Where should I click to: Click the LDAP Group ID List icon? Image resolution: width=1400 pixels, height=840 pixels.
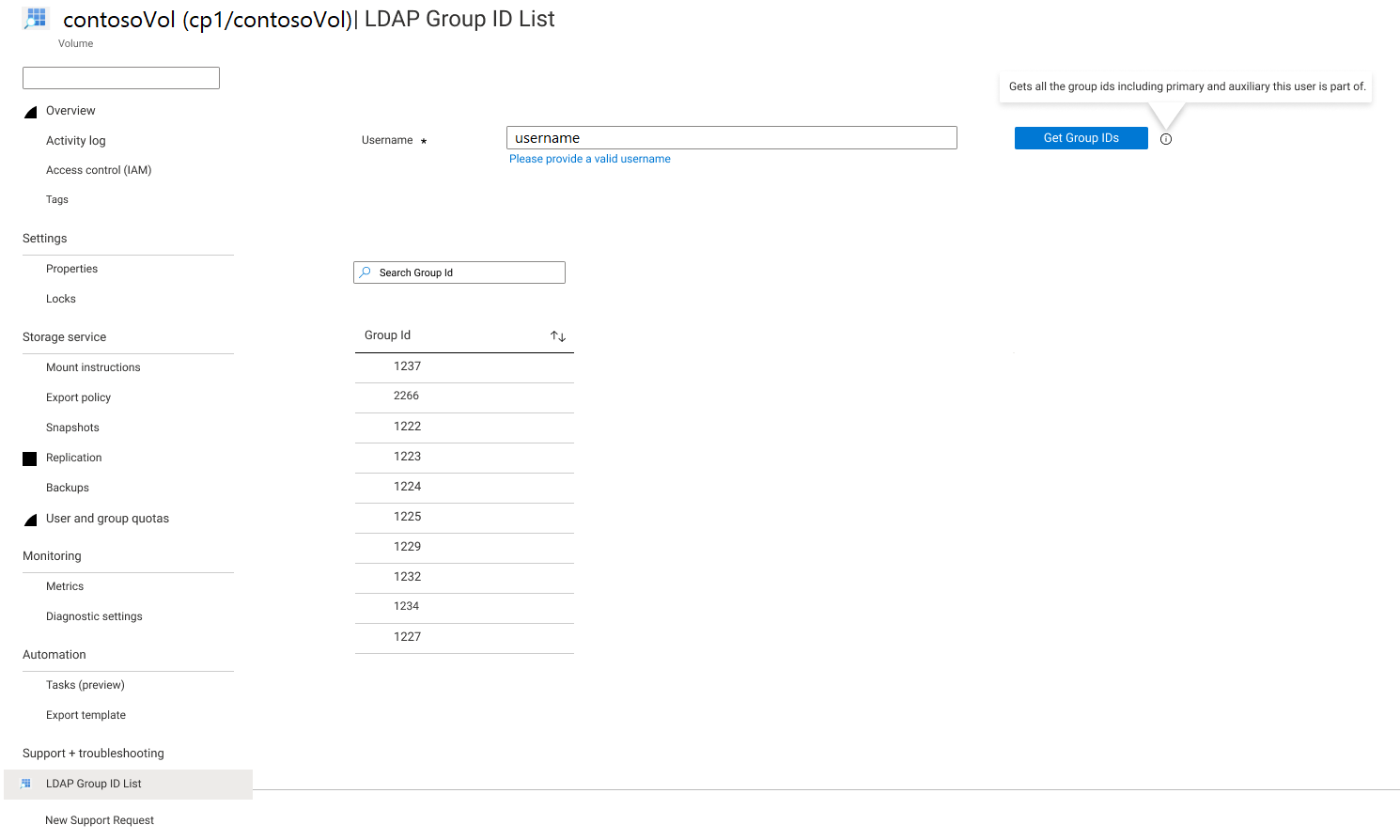click(x=26, y=784)
